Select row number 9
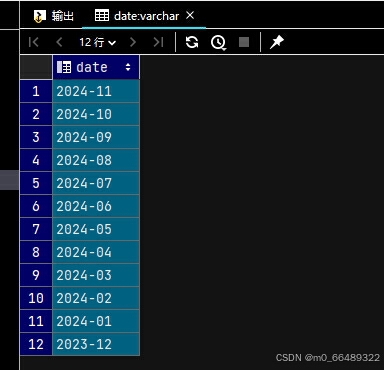 pos(36,275)
